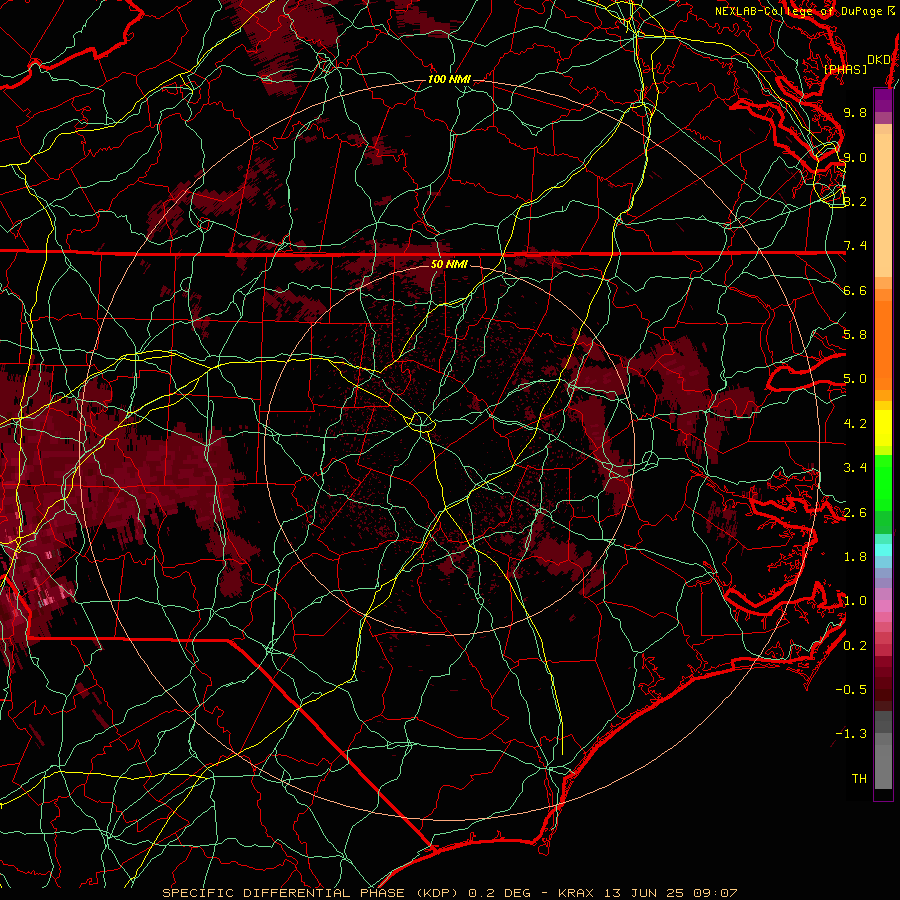Click the -1.3 value on the scale

851,734
